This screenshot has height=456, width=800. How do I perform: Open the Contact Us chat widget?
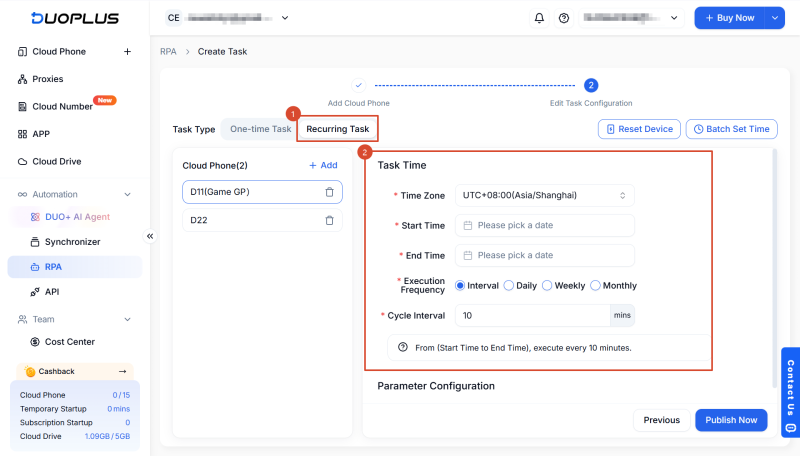[x=790, y=392]
